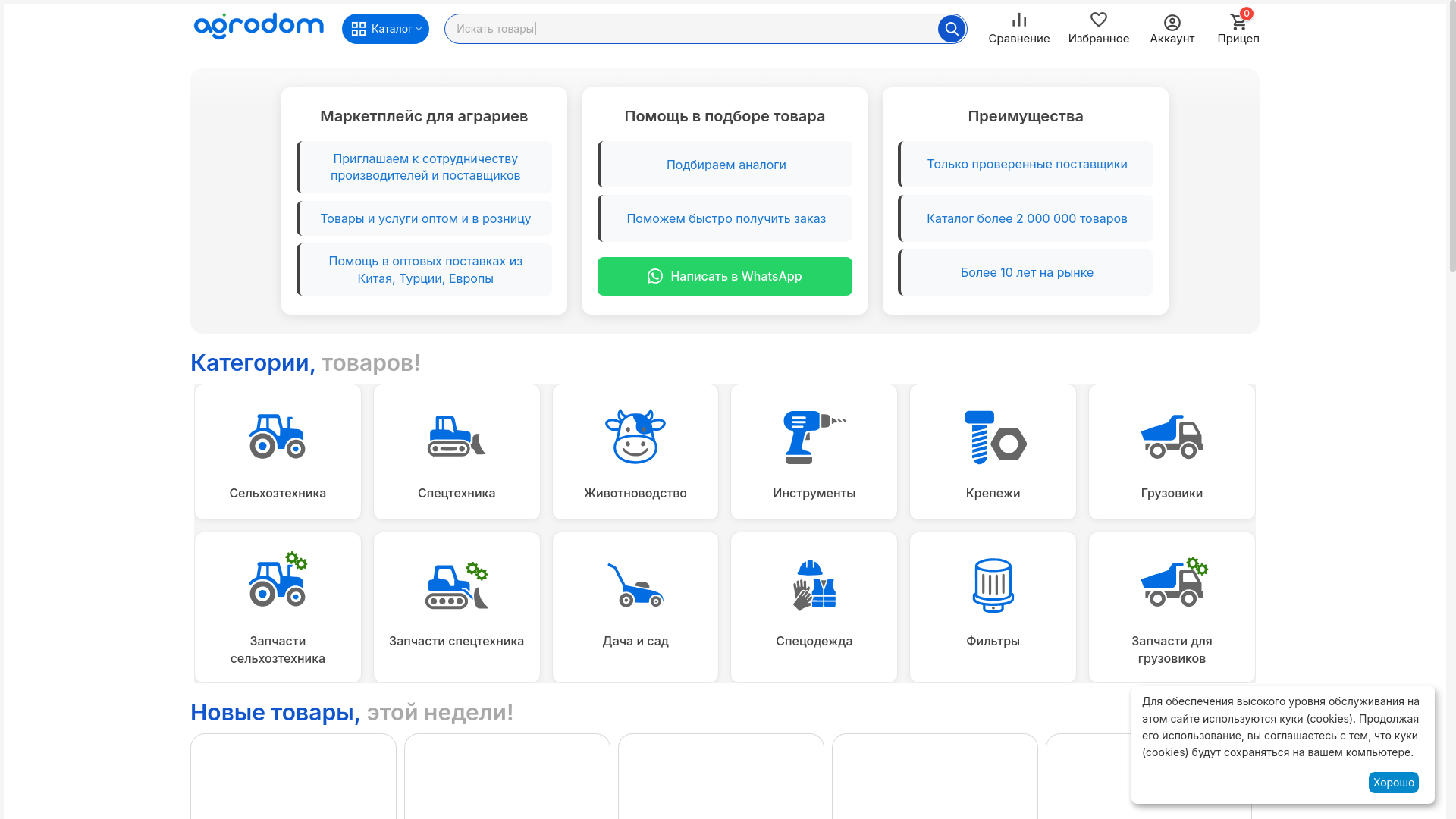Click Каталог более 2 000 000 товаров
The height and width of the screenshot is (819, 1456).
point(1026,218)
